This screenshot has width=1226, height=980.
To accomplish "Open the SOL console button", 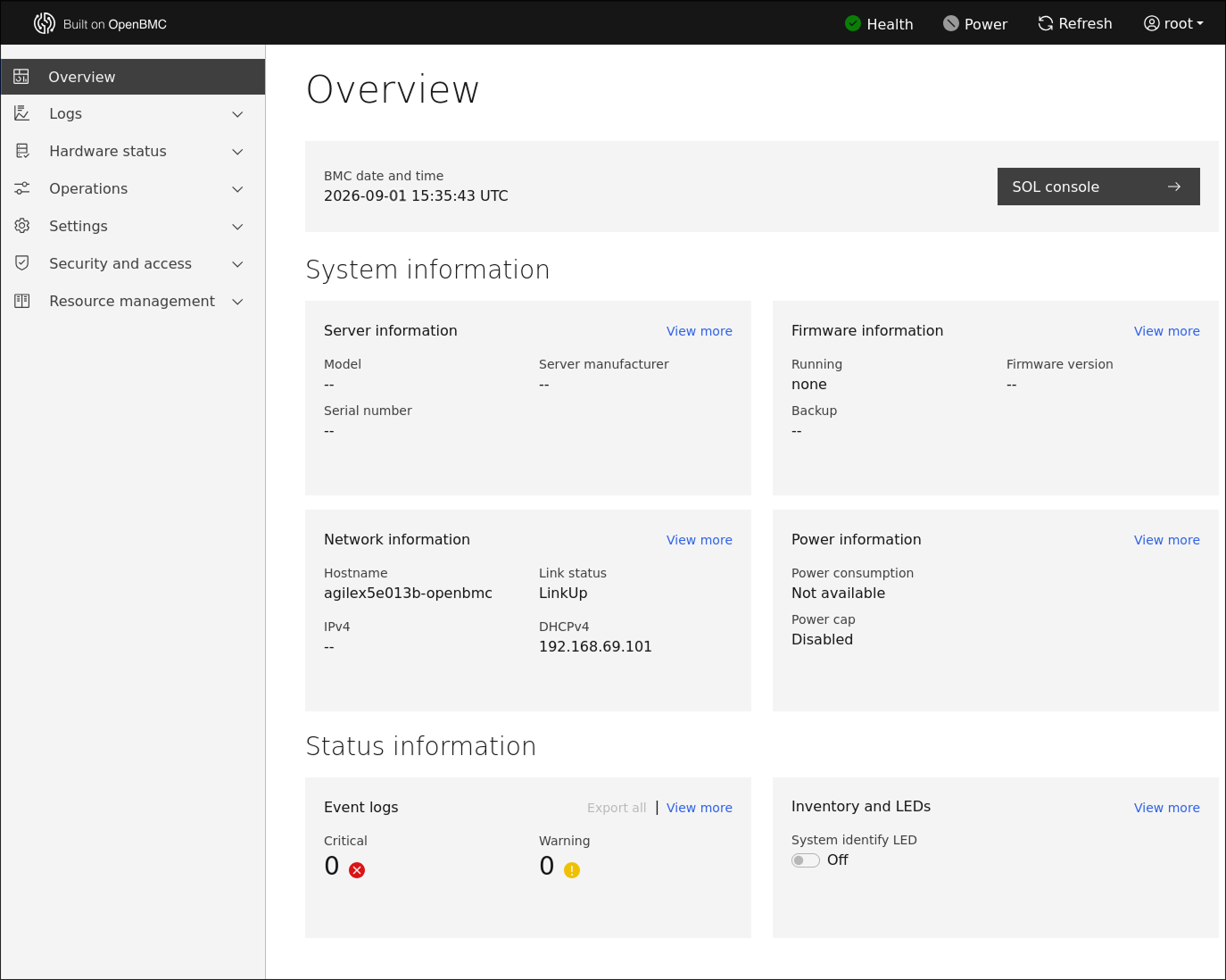I will tap(1098, 187).
